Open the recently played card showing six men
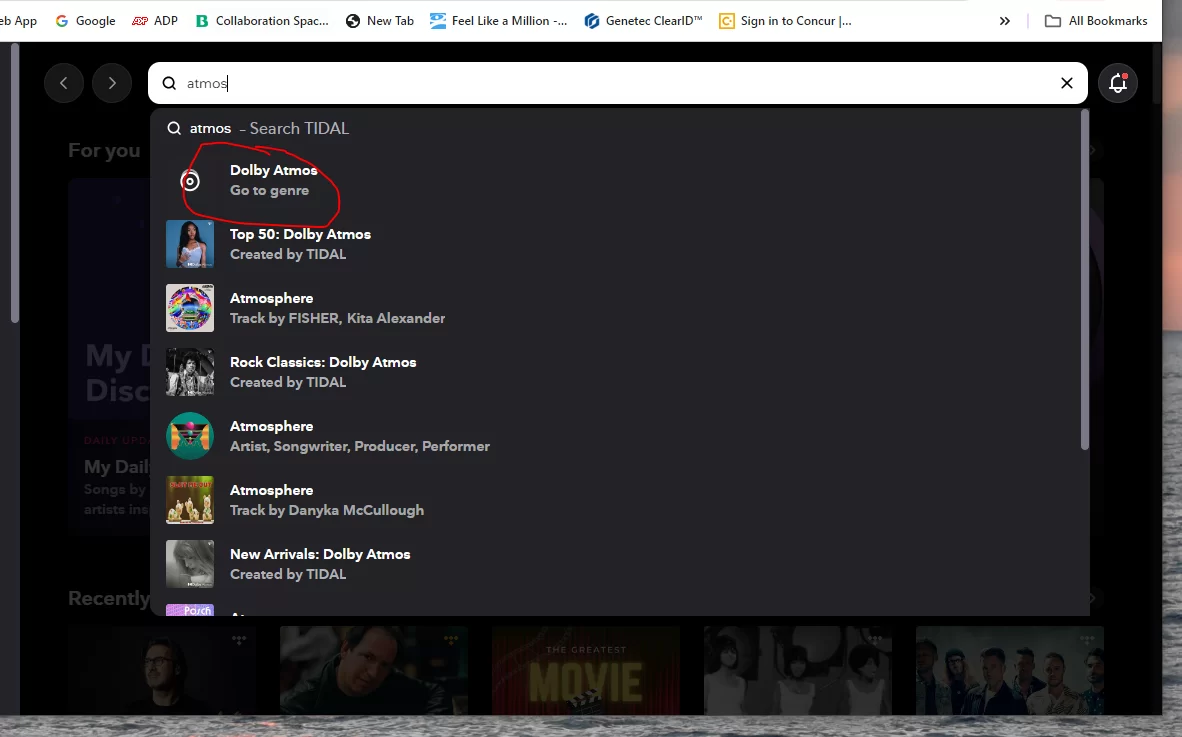This screenshot has width=1182, height=737. coord(1009,670)
